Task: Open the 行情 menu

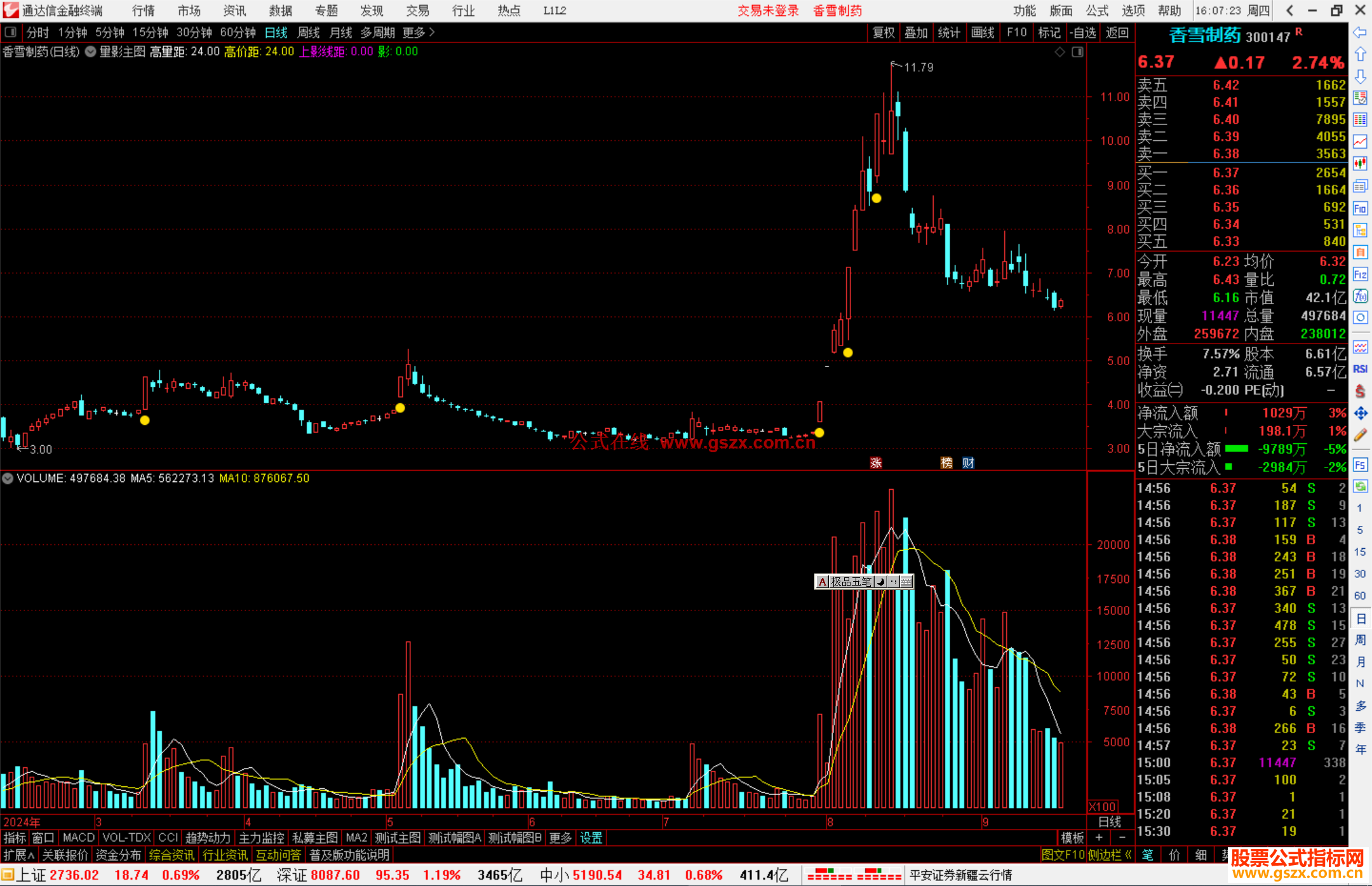Action: (144, 11)
